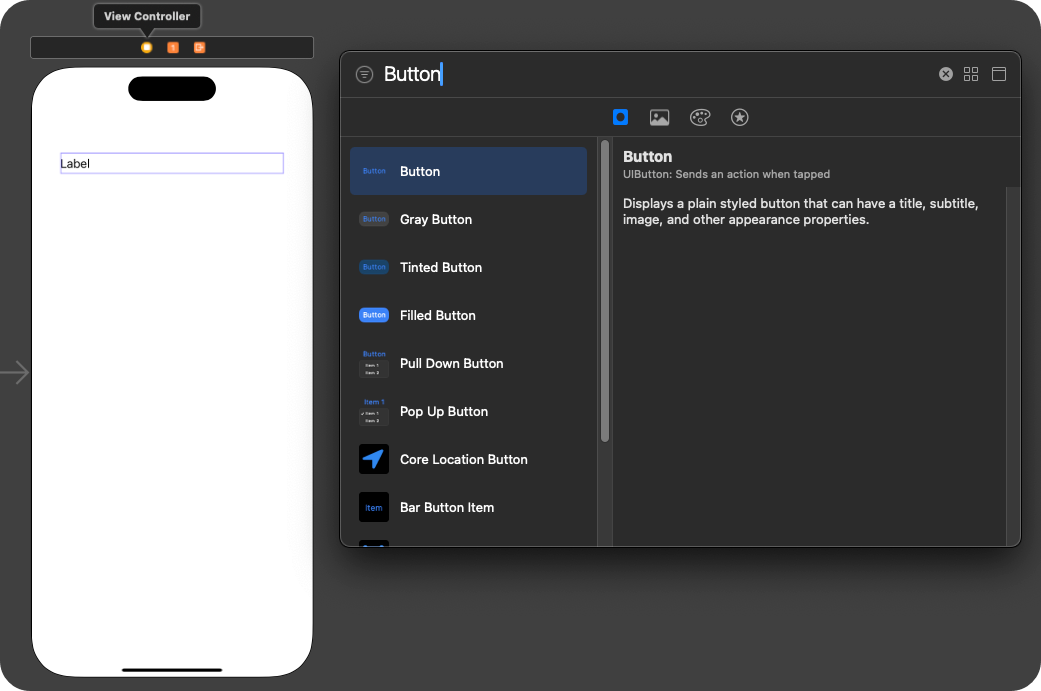Select the Gray Button item
Image resolution: width=1041 pixels, height=691 pixels.
(x=468, y=219)
